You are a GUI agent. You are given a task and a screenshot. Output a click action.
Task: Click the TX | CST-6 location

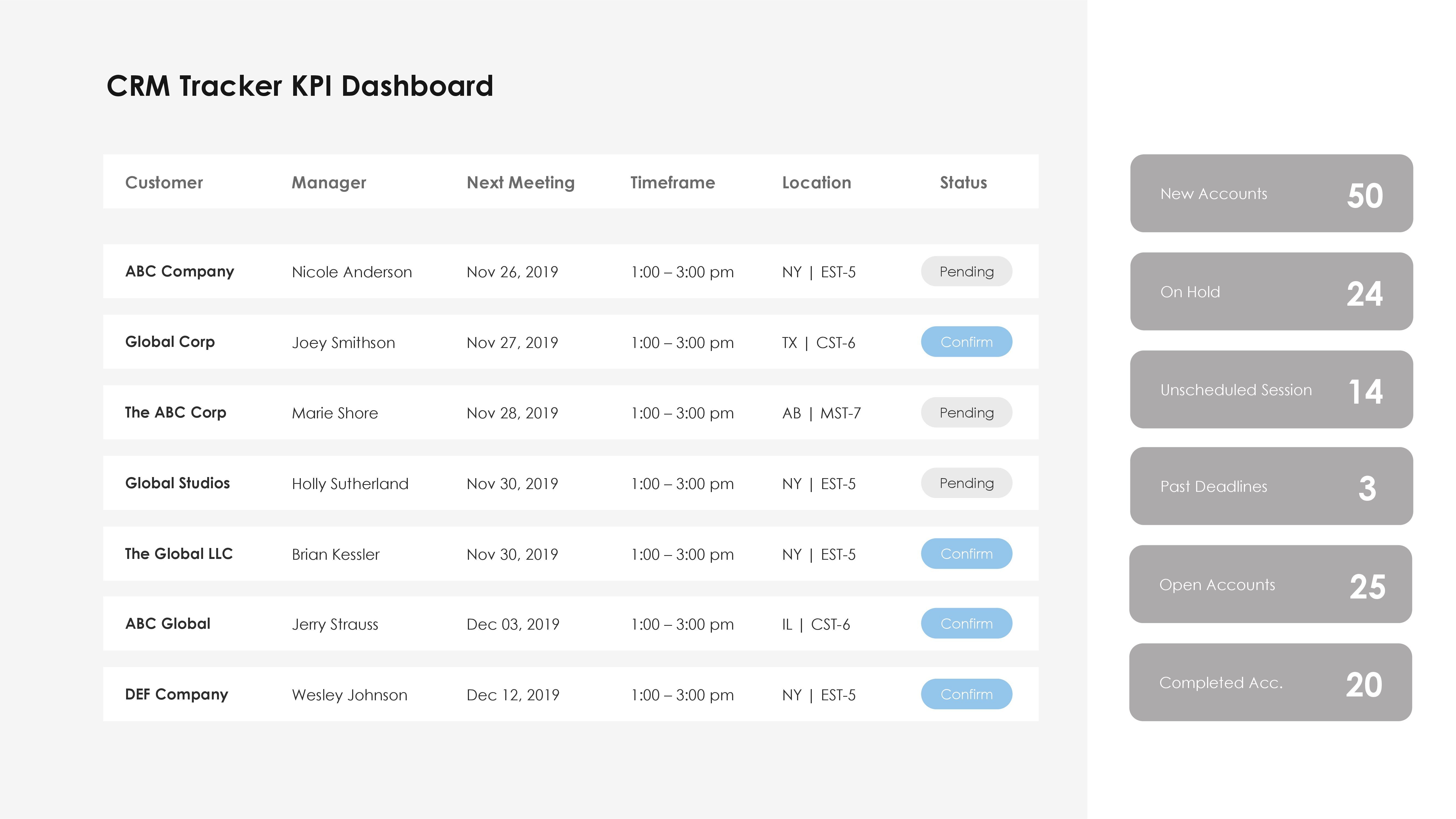(818, 343)
